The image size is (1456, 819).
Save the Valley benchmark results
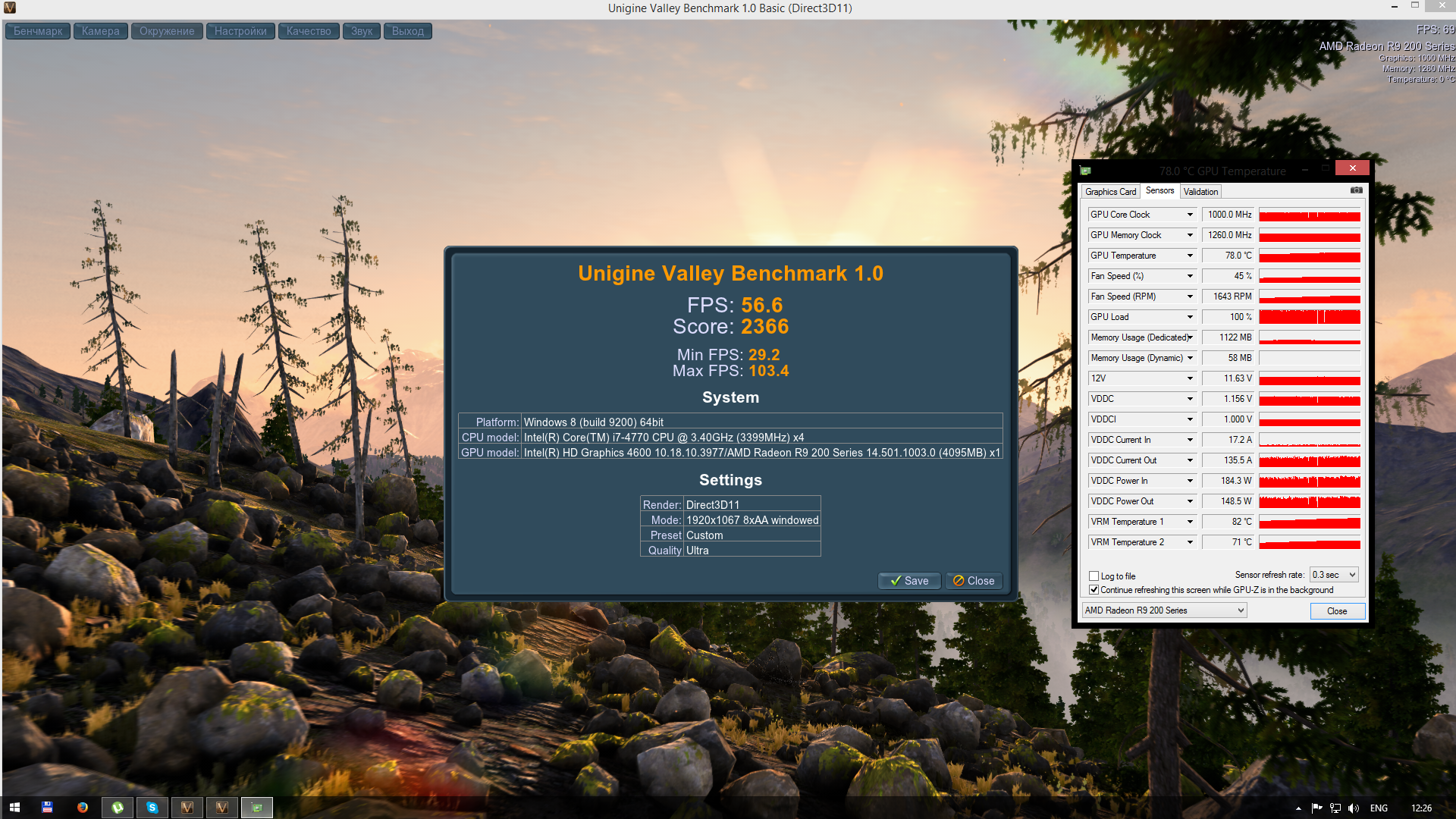click(909, 581)
